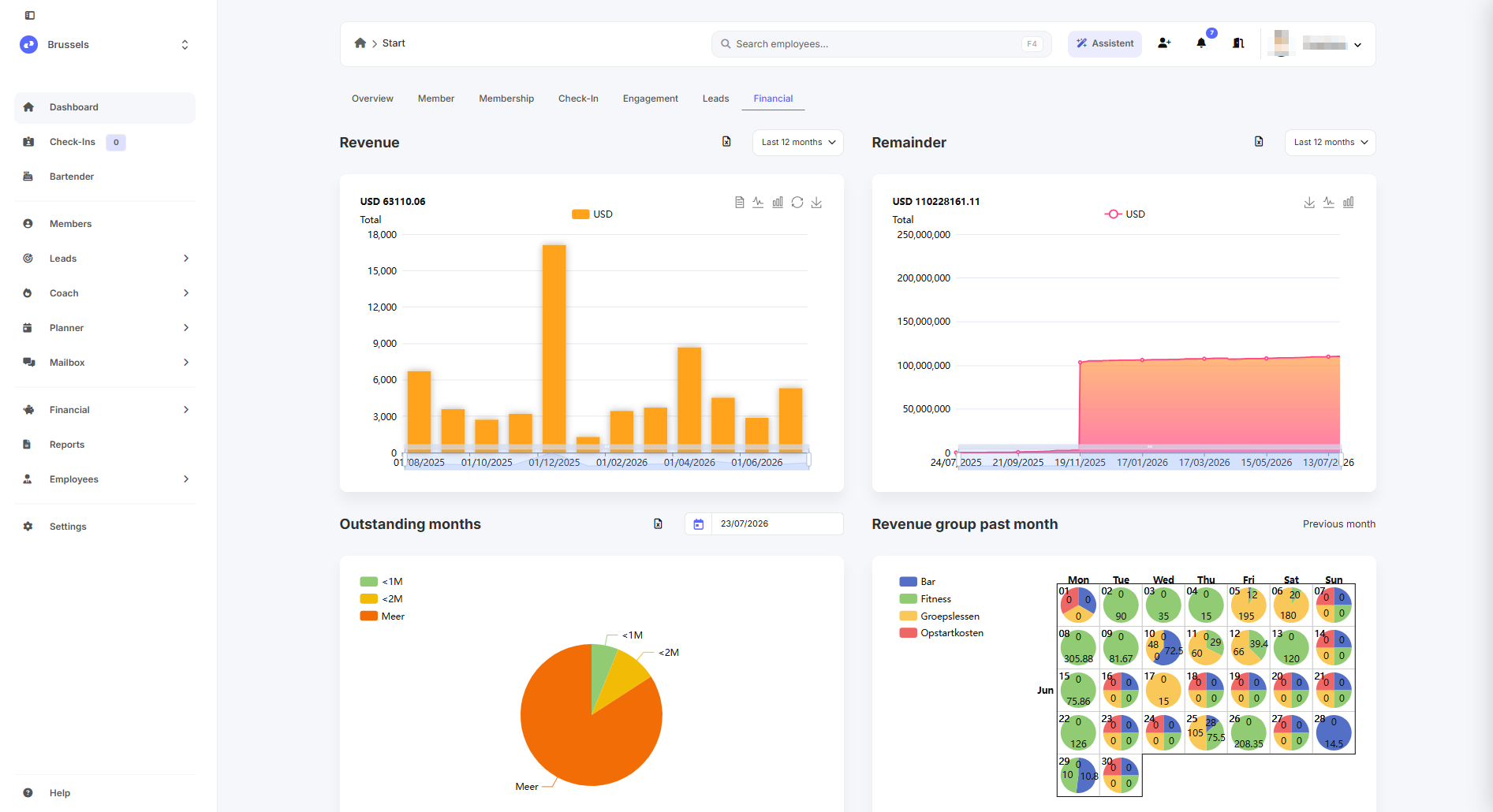This screenshot has height=812, width=1493.
Task: Select the Financial tab
Action: (773, 99)
